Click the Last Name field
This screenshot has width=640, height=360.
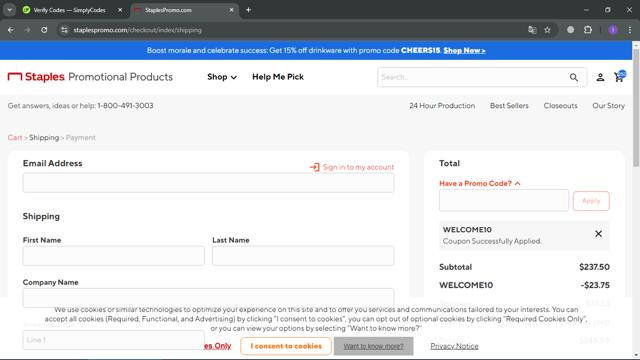tap(303, 256)
